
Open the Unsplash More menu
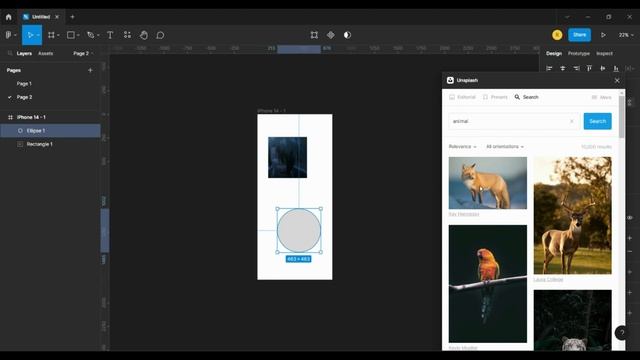pos(602,97)
